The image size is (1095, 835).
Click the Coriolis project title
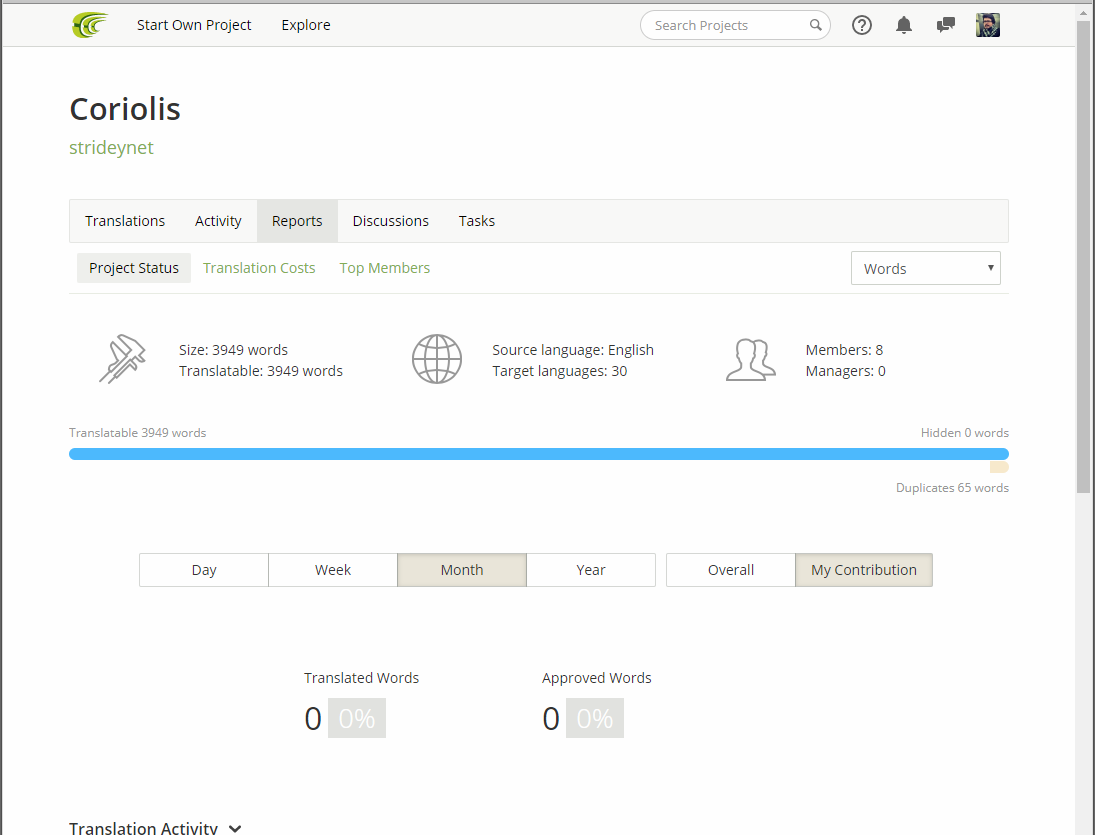pyautogui.click(x=125, y=109)
